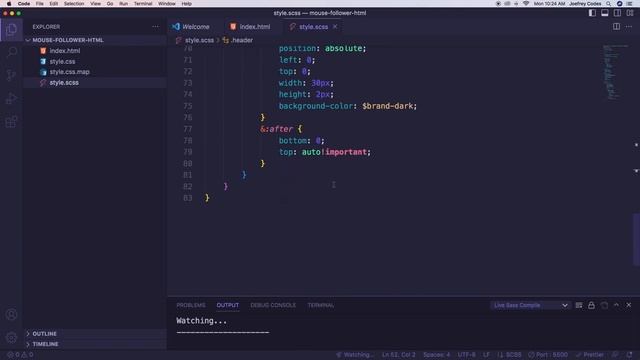Open the File menu
The width and height of the screenshot is (640, 360).
point(40,4)
